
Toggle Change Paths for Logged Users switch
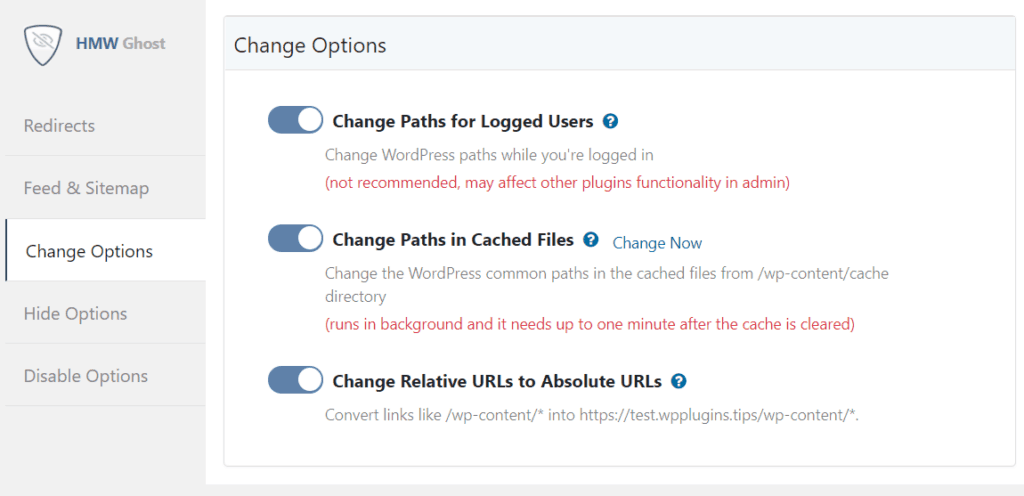coord(295,121)
